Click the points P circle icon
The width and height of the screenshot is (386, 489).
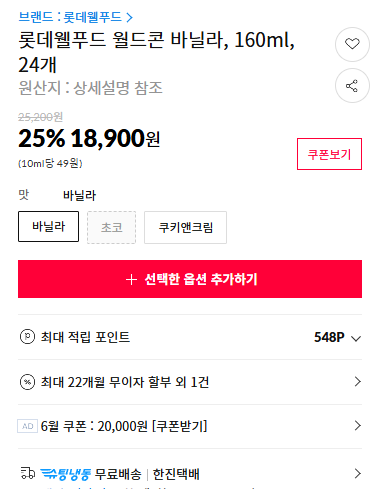27,337
